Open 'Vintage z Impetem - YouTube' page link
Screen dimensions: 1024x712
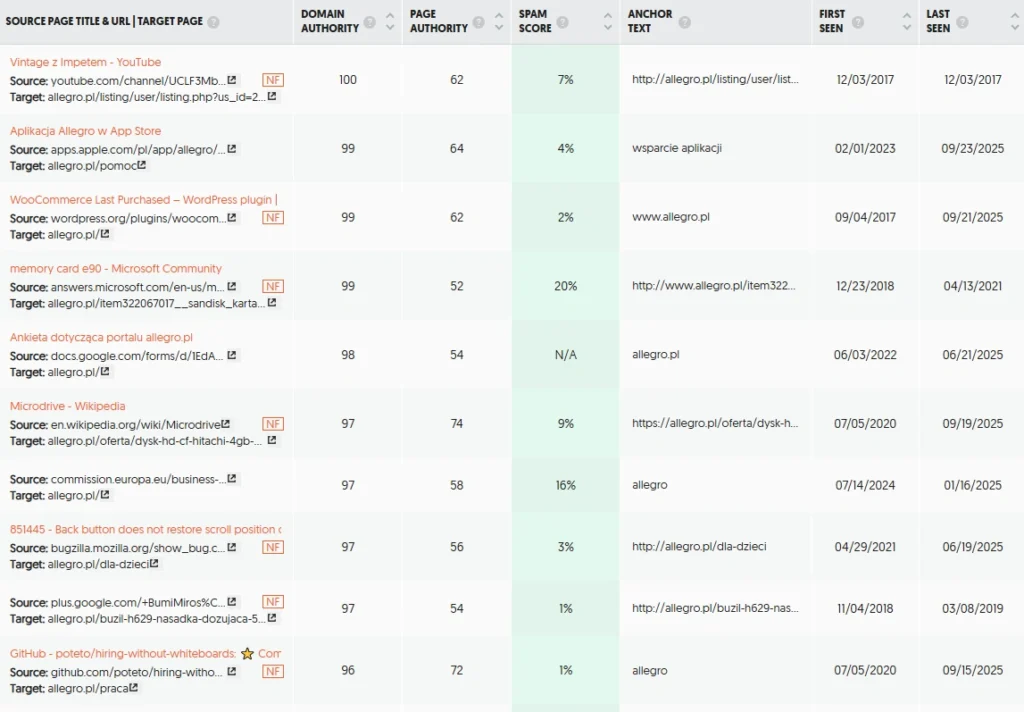85,62
